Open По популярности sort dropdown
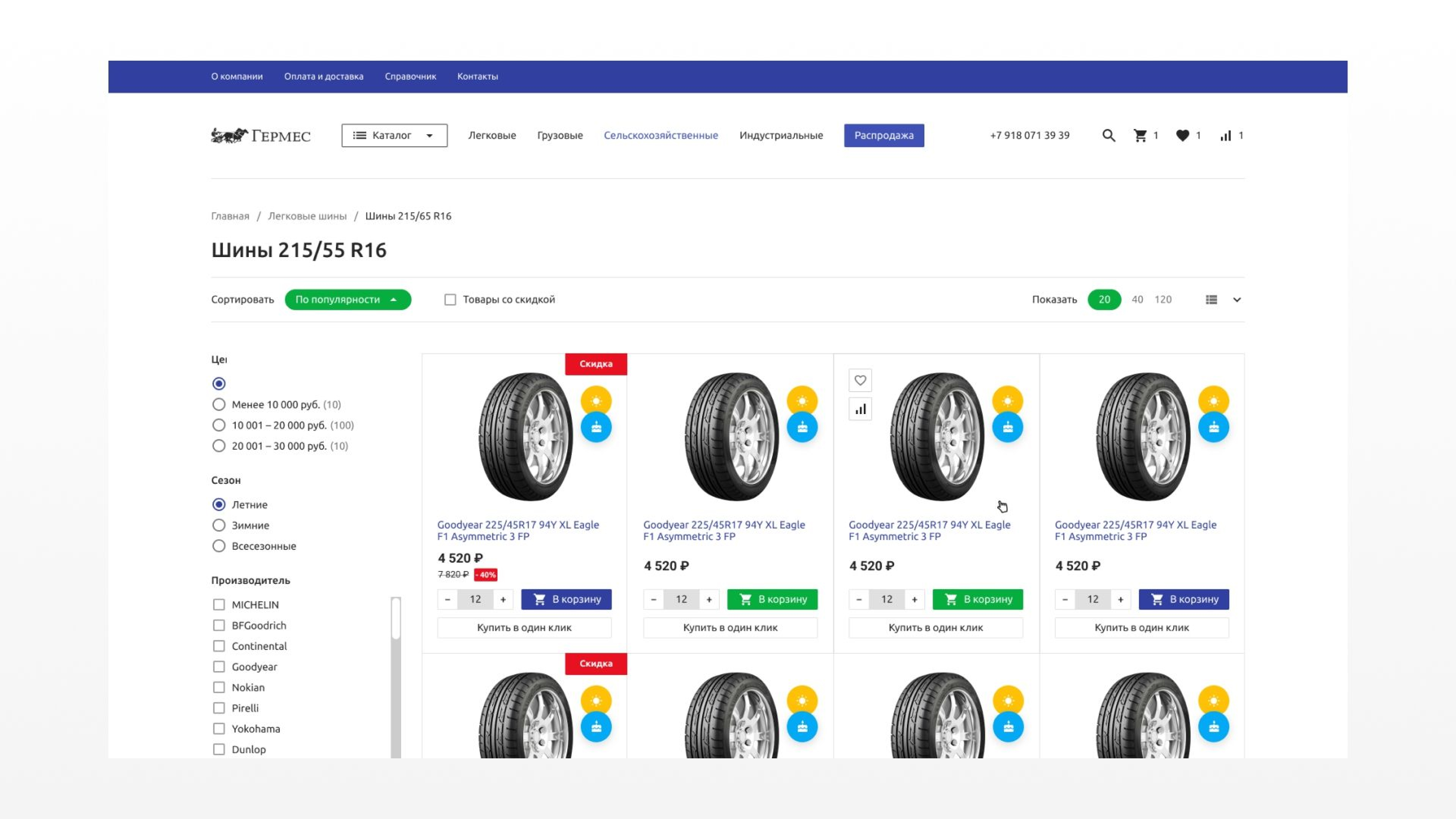Image resolution: width=1456 pixels, height=819 pixels. (x=348, y=300)
